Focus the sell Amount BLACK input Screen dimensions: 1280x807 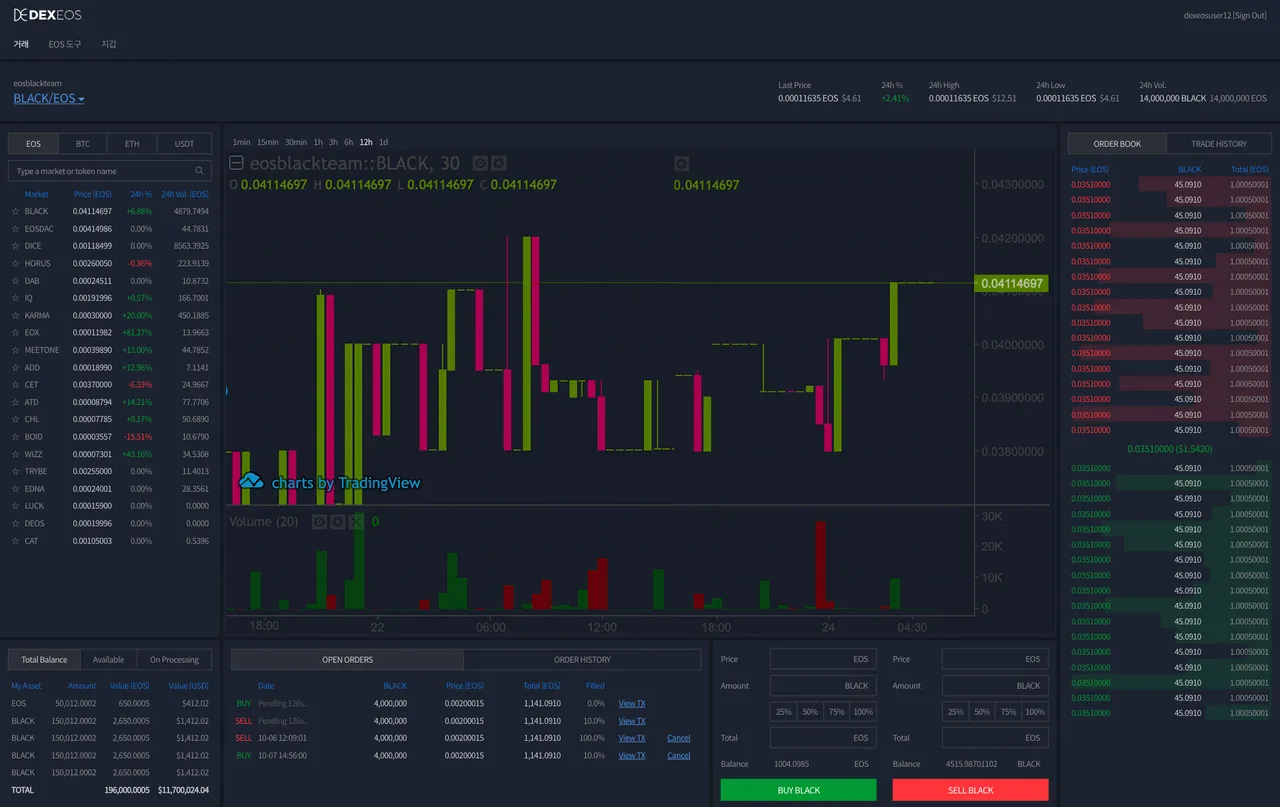click(995, 686)
